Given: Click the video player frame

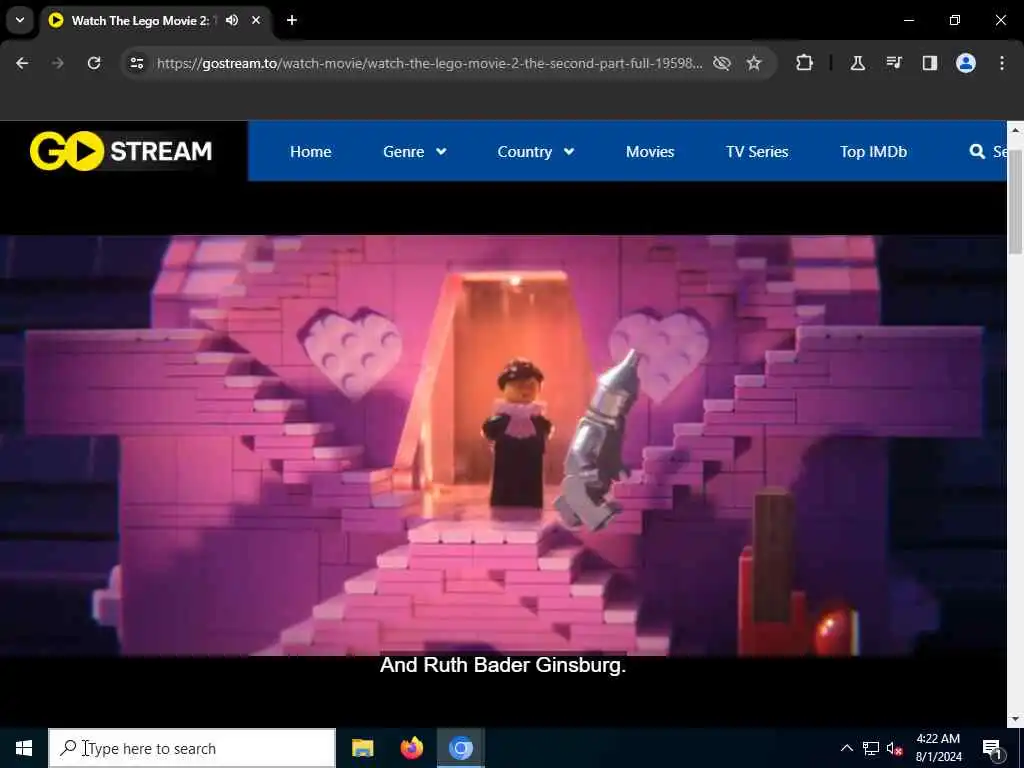Looking at the screenshot, I should (503, 445).
